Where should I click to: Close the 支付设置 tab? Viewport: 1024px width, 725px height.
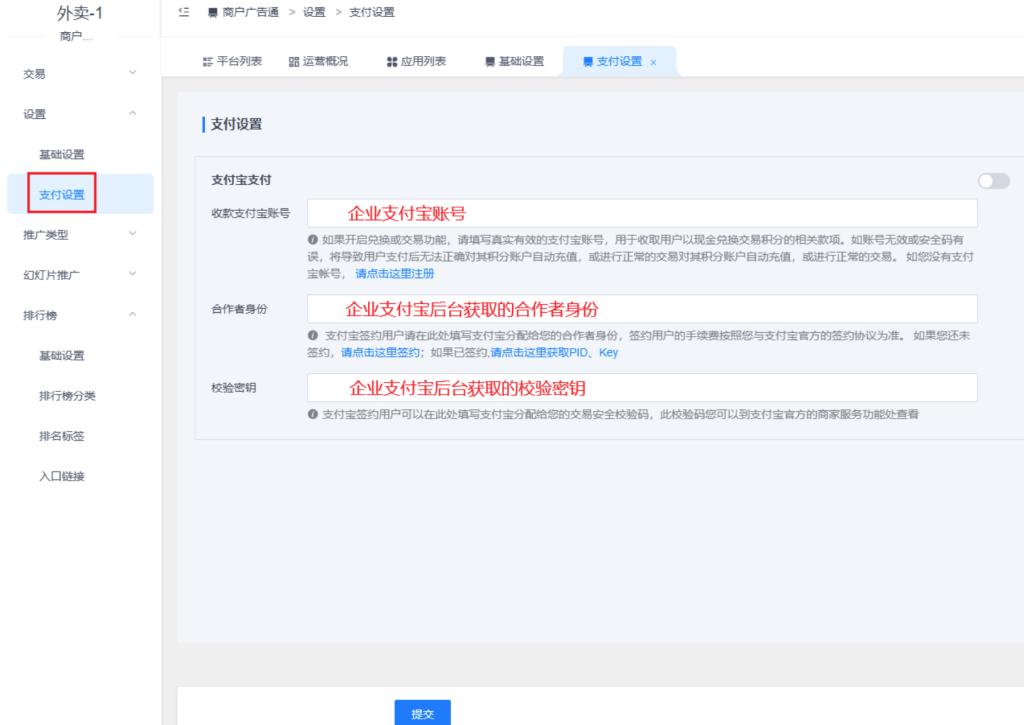click(654, 62)
